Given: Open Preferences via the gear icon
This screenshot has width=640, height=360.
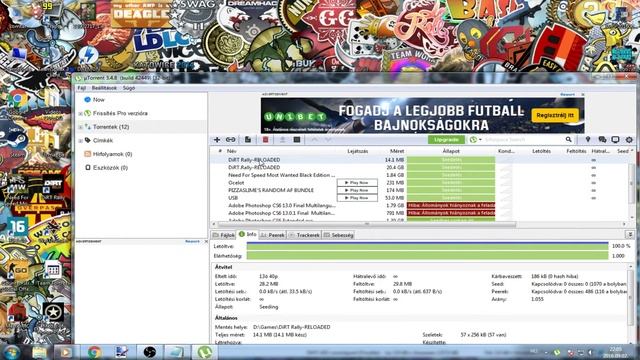Looking at the screenshot, I should point(629,140).
